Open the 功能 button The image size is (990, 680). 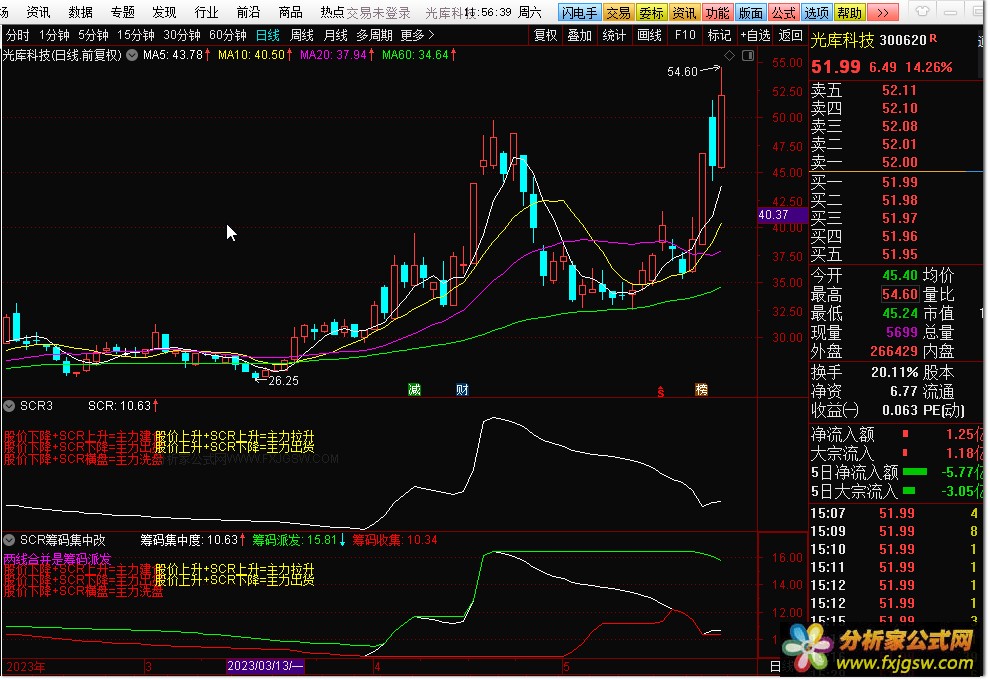coord(717,13)
